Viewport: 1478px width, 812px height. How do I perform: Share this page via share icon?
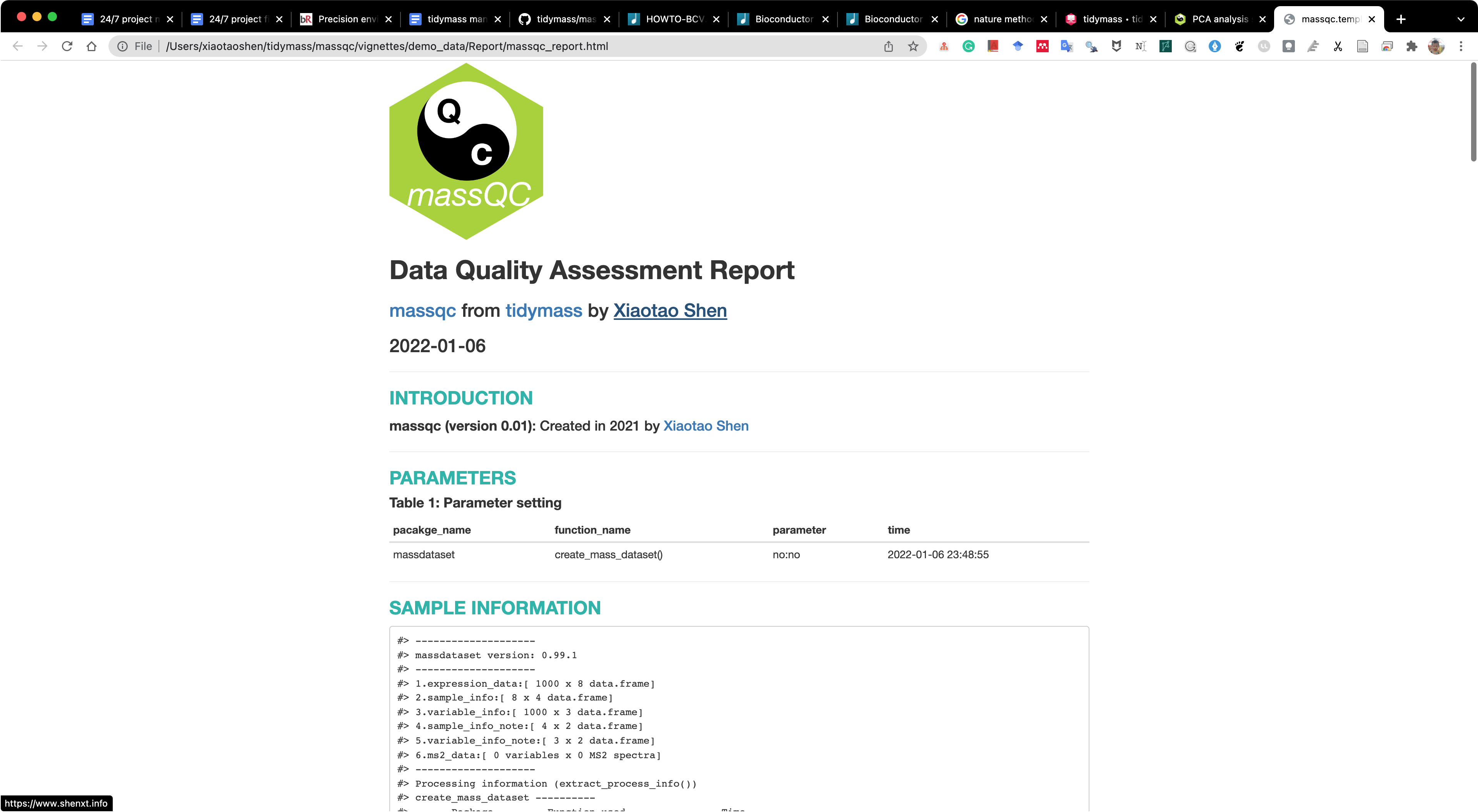click(888, 47)
